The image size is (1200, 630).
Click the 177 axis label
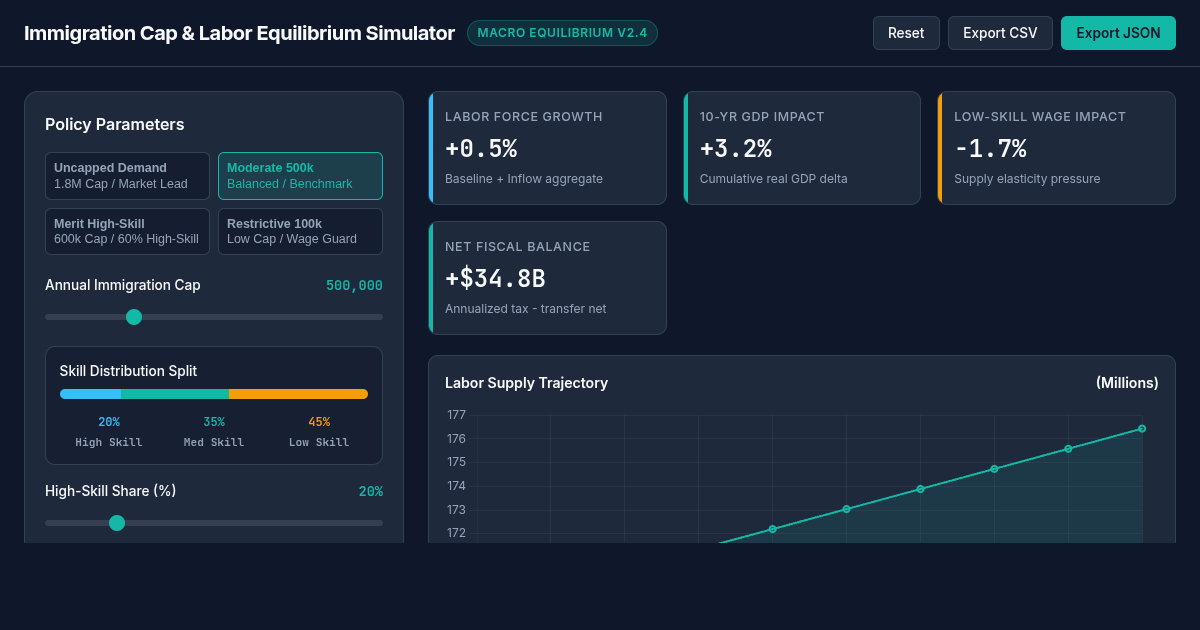pos(456,415)
